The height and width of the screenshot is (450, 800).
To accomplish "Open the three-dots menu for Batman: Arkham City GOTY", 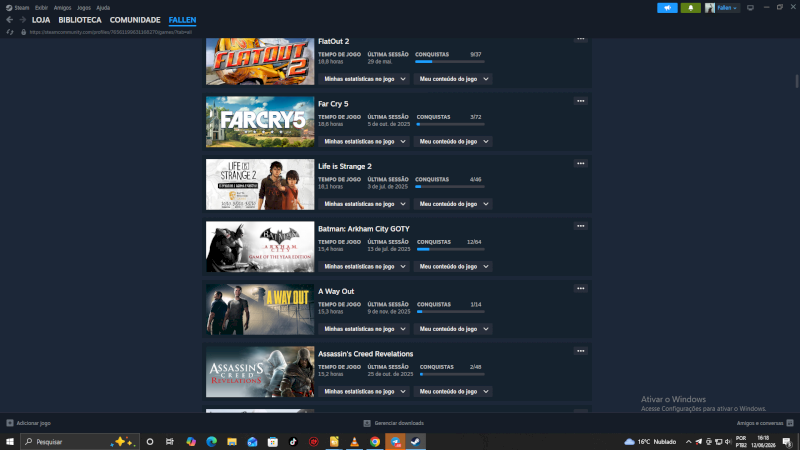I will pos(581,226).
